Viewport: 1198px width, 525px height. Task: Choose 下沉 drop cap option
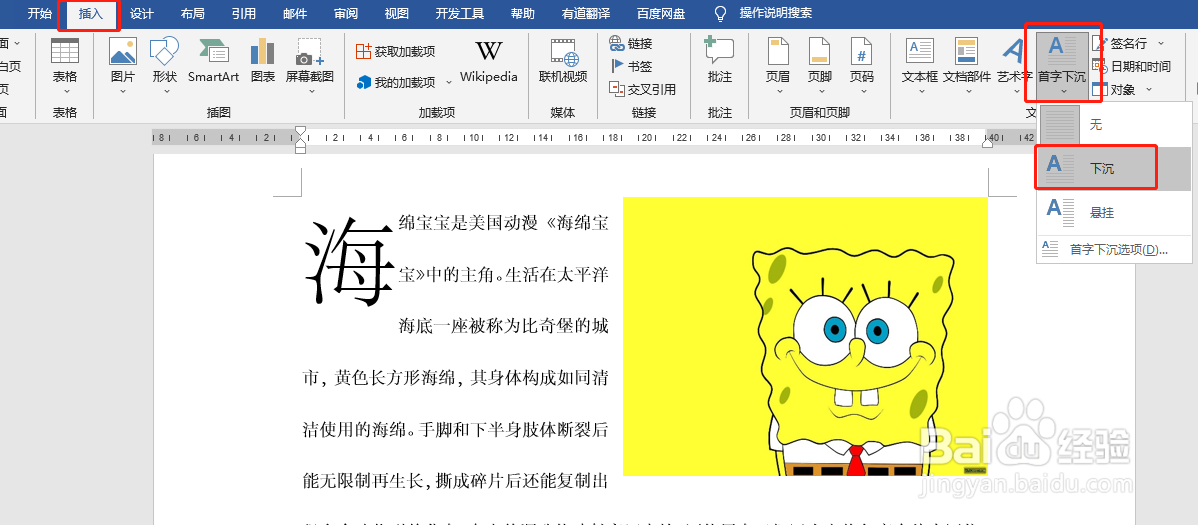pos(1115,169)
